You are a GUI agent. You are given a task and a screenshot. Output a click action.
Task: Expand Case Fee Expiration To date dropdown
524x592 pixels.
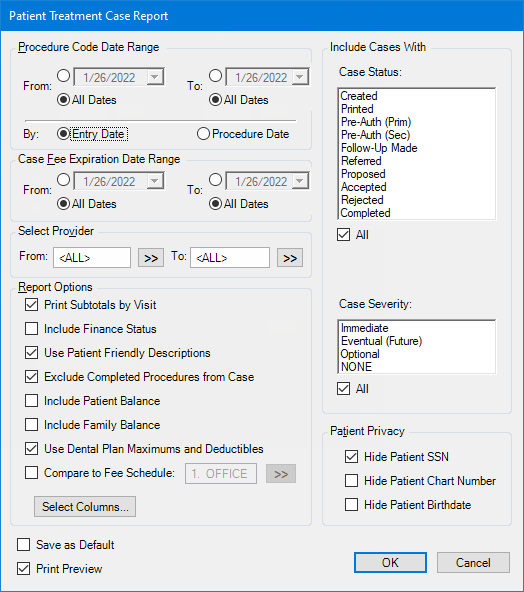pos(300,181)
